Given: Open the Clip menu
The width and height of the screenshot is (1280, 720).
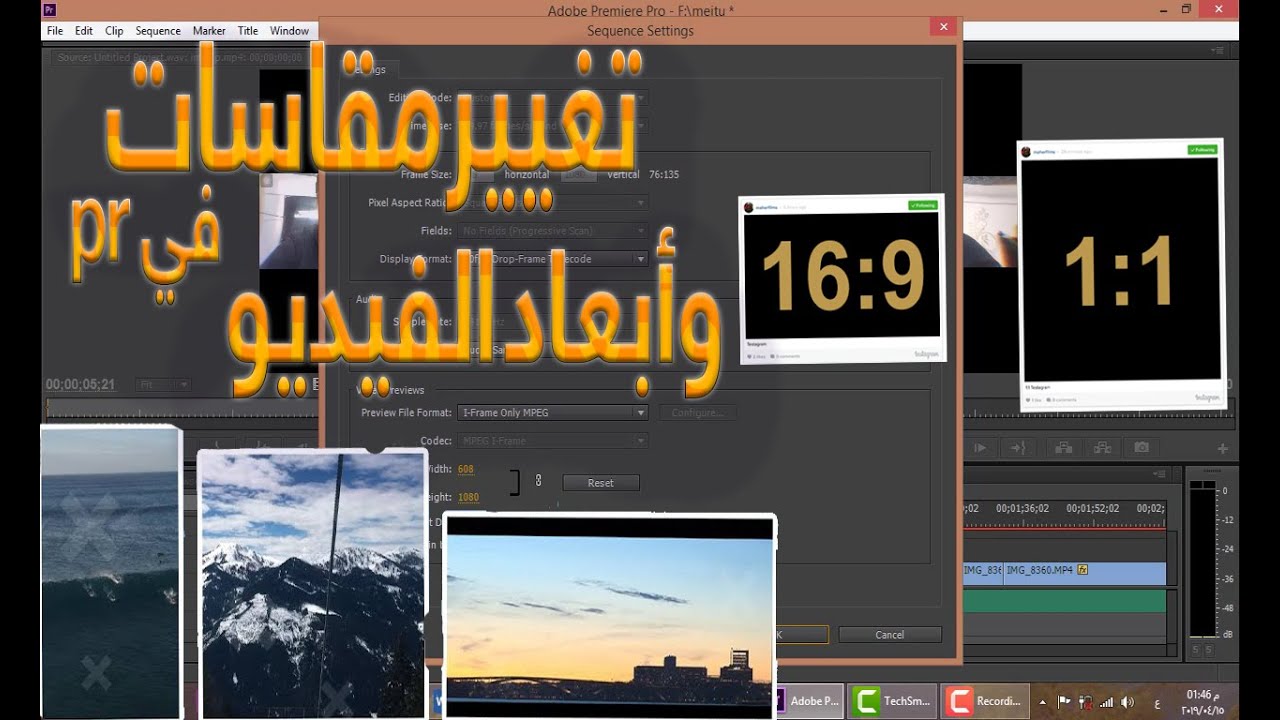Looking at the screenshot, I should coord(114,31).
